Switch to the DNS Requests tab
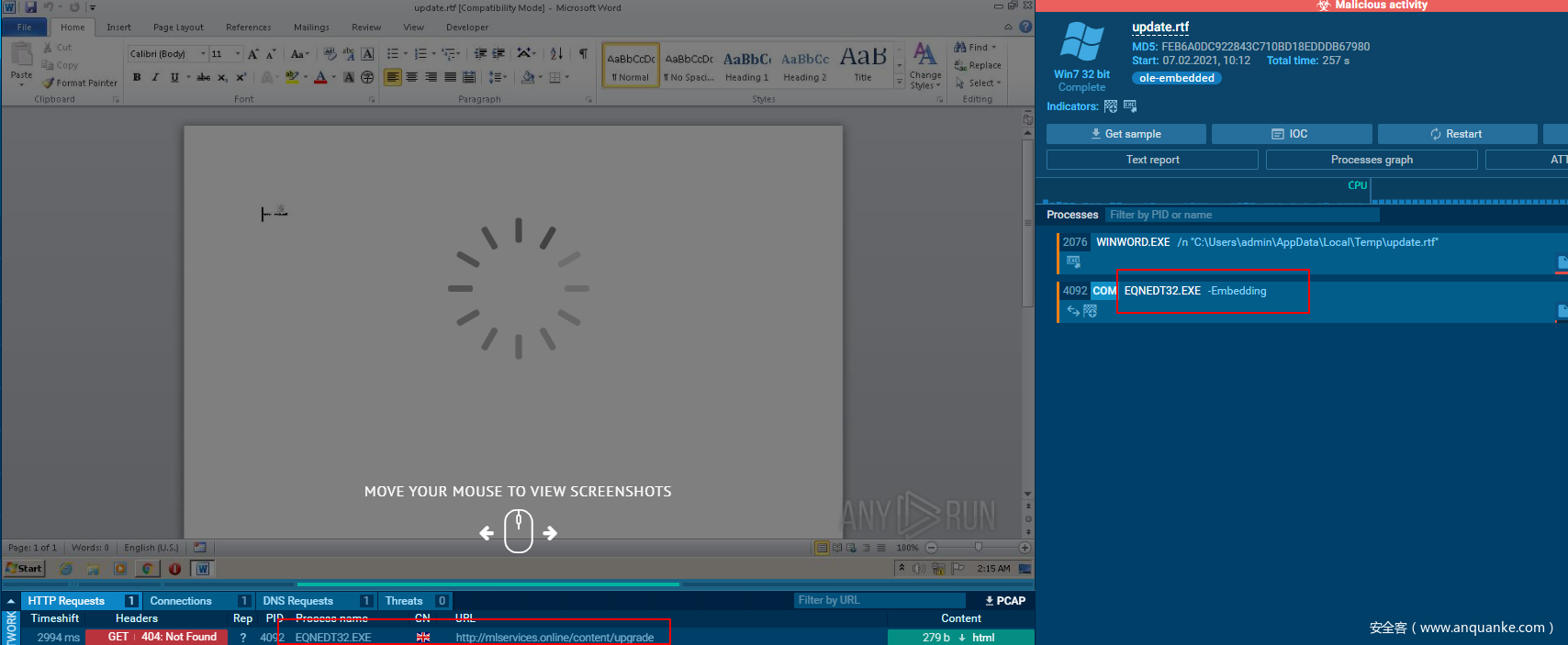 click(298, 601)
